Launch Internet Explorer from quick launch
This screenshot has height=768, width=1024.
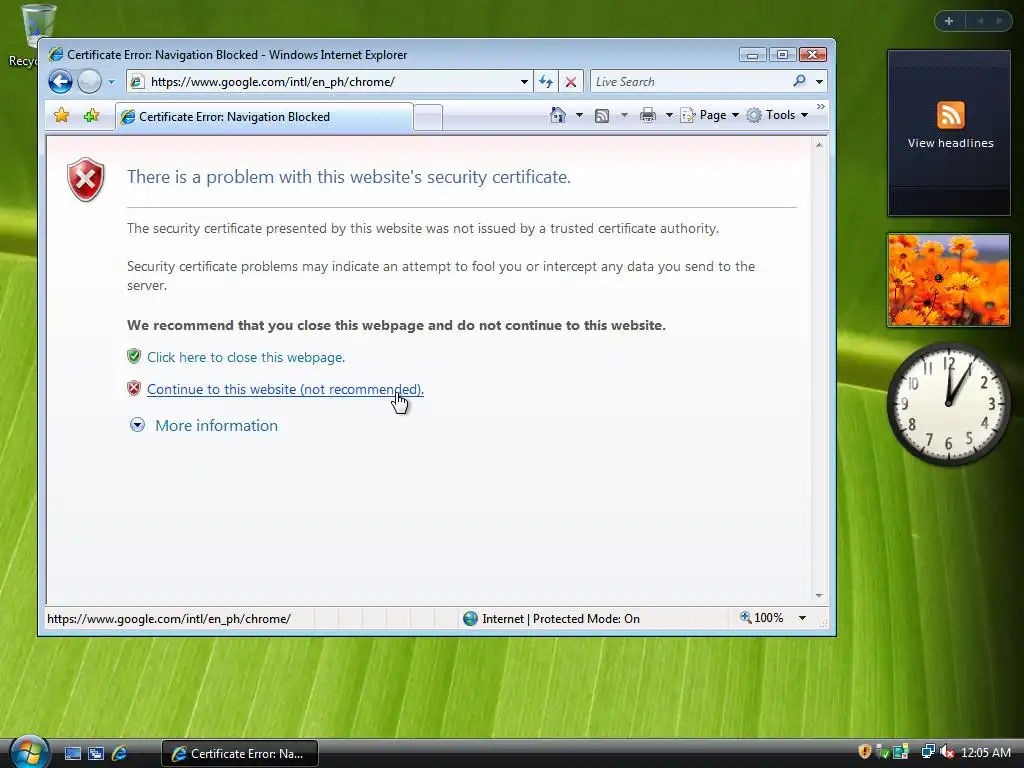(119, 754)
